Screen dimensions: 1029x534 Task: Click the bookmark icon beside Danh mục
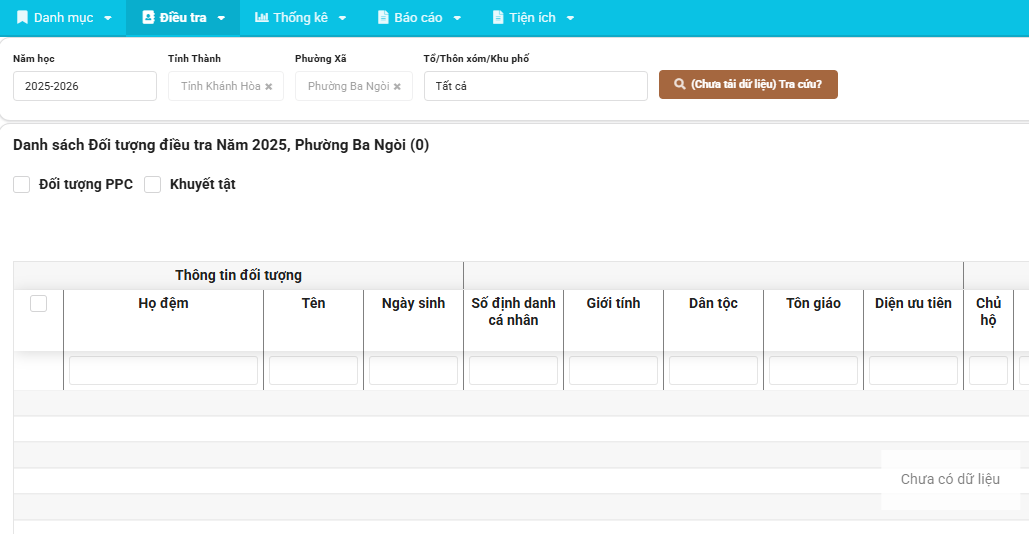point(22,18)
